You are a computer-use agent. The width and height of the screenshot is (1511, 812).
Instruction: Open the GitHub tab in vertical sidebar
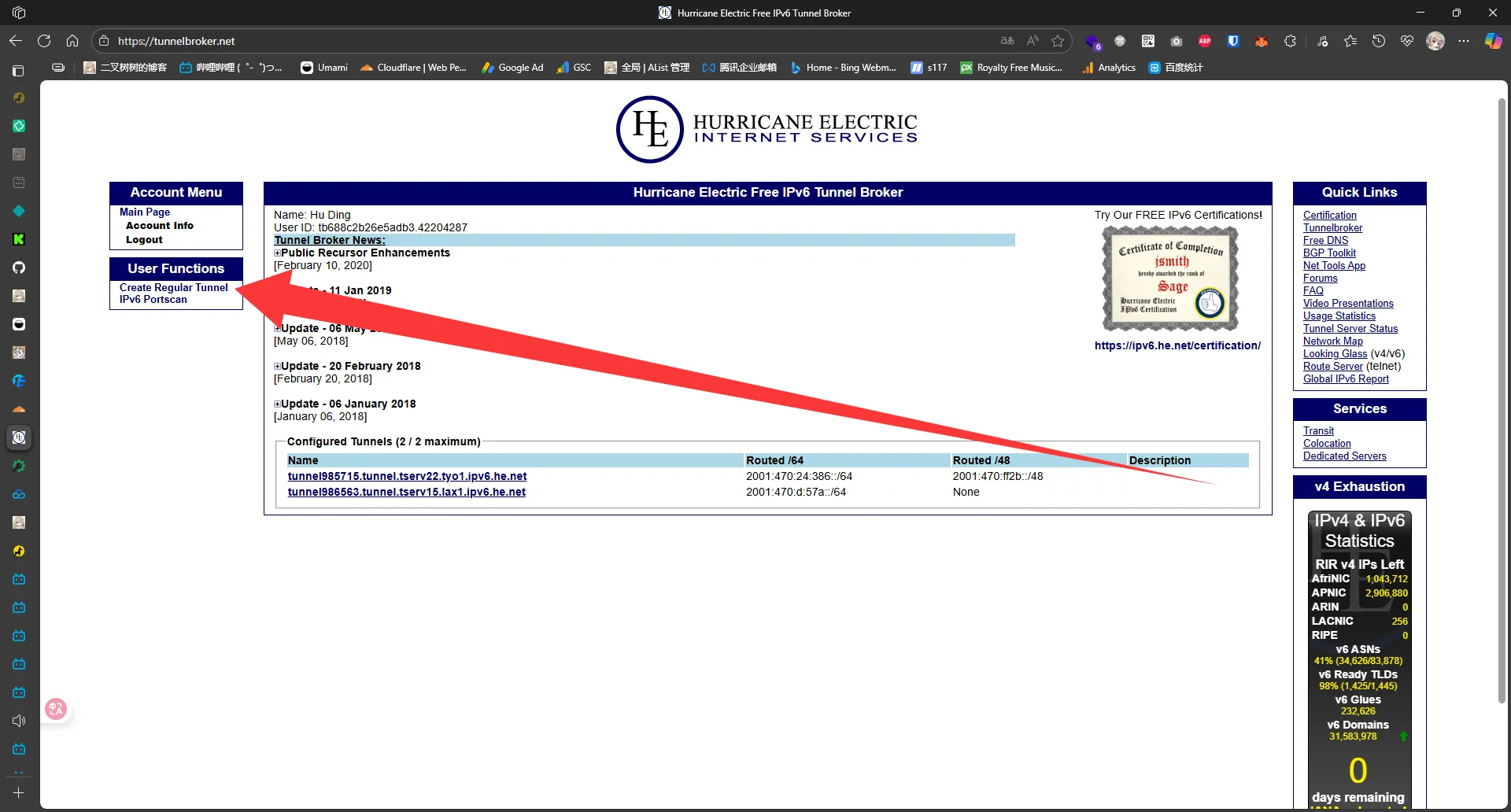click(19, 268)
